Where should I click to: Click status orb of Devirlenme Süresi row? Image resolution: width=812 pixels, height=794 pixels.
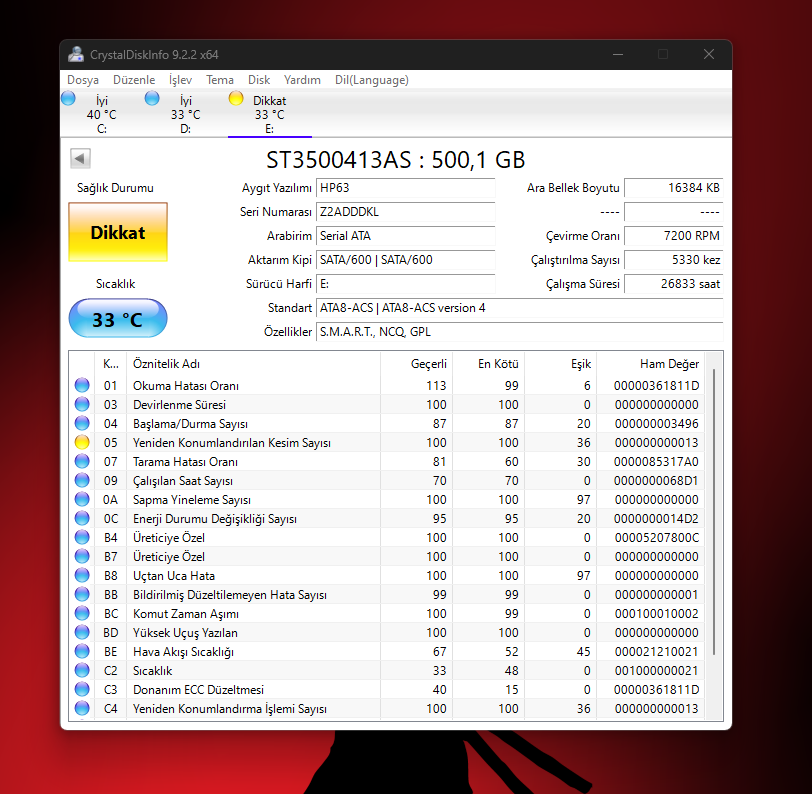[x=82, y=404]
